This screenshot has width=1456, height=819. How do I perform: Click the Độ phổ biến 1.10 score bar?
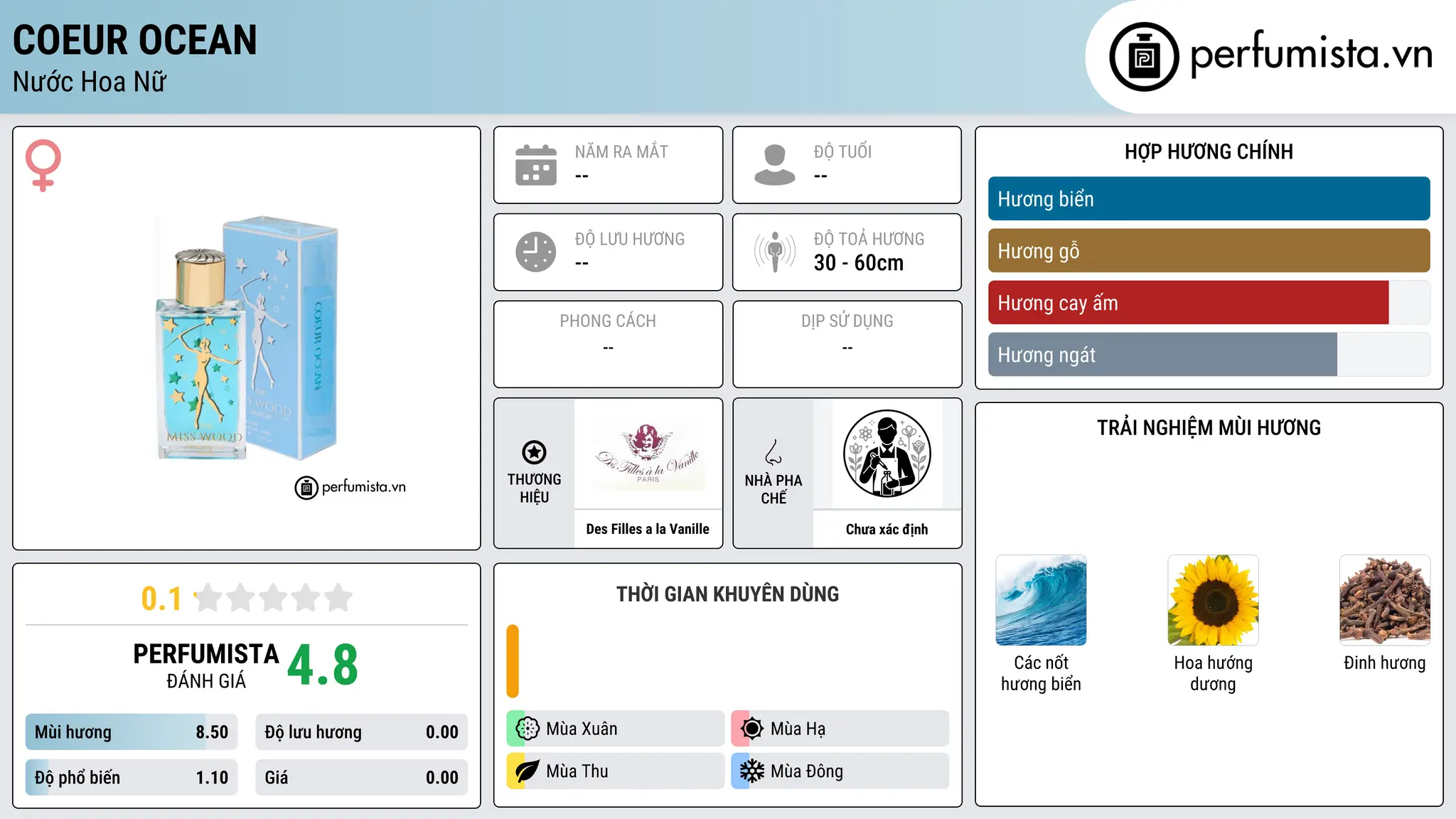click(x=132, y=778)
